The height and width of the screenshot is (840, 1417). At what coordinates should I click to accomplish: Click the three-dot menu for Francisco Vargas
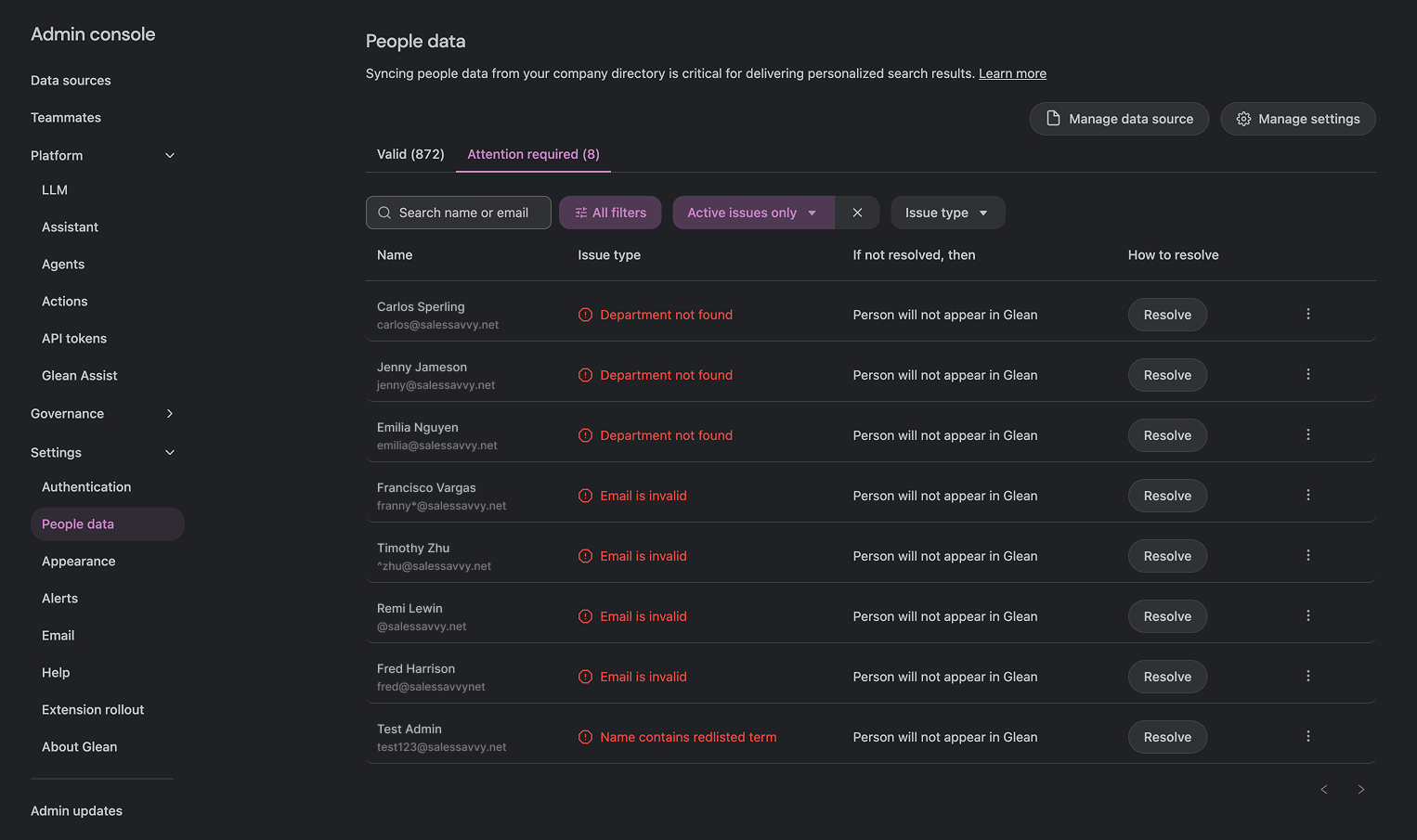[x=1307, y=496]
